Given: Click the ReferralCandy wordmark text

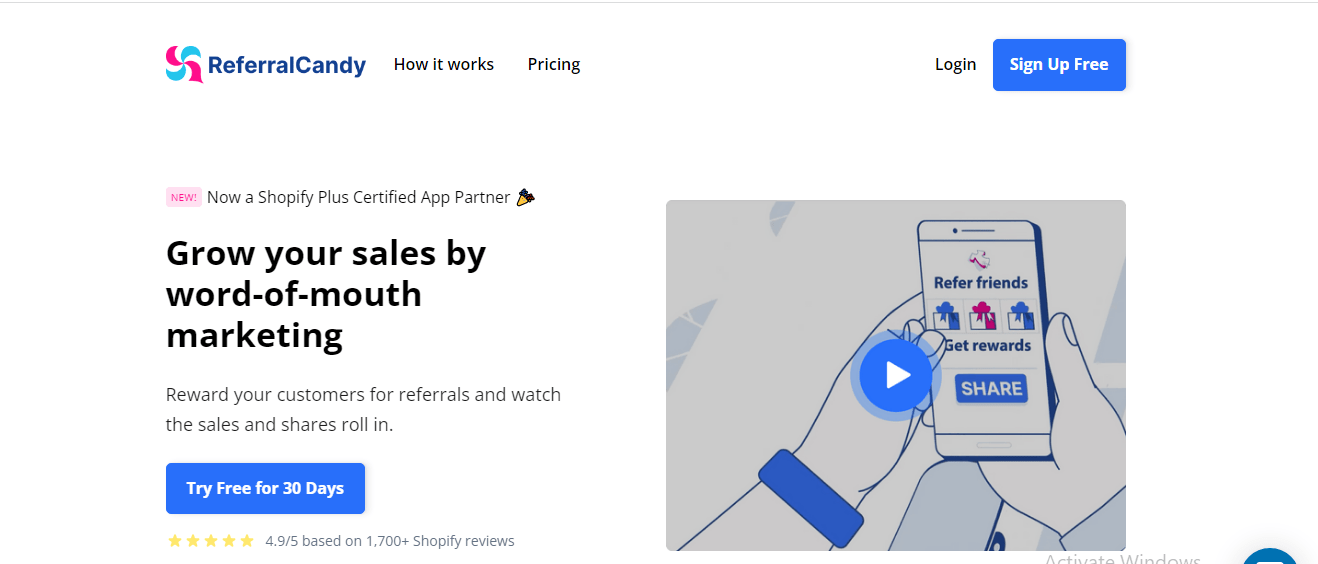Looking at the screenshot, I should pyautogui.click(x=286, y=66).
